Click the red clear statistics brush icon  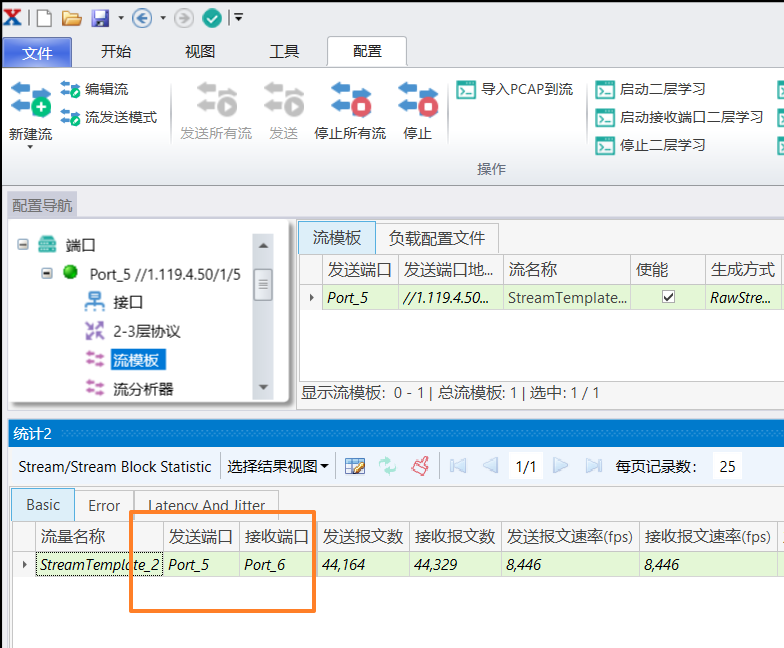(420, 466)
